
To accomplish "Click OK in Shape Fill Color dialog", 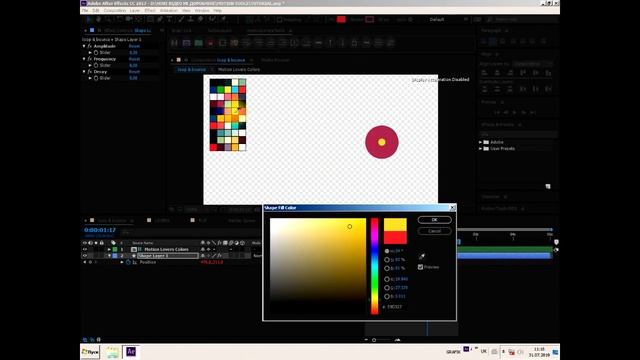I will 435,220.
